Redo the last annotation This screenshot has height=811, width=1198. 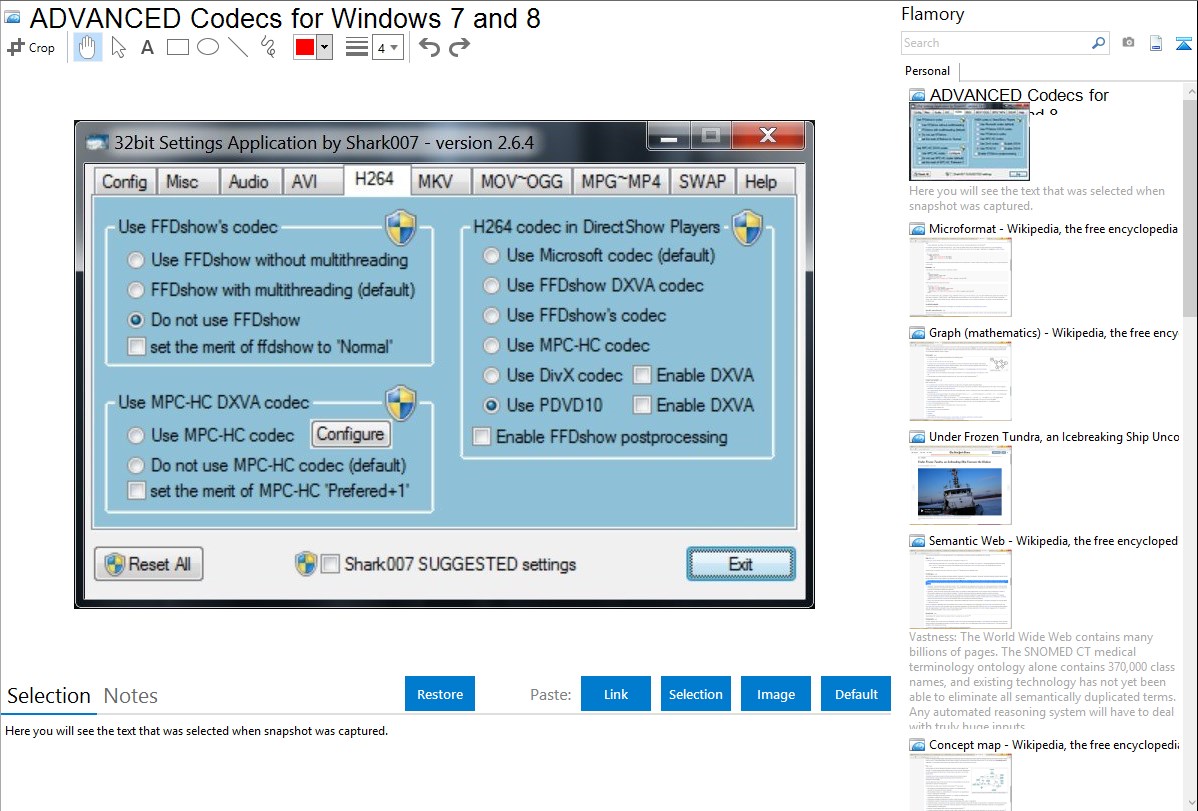point(459,47)
